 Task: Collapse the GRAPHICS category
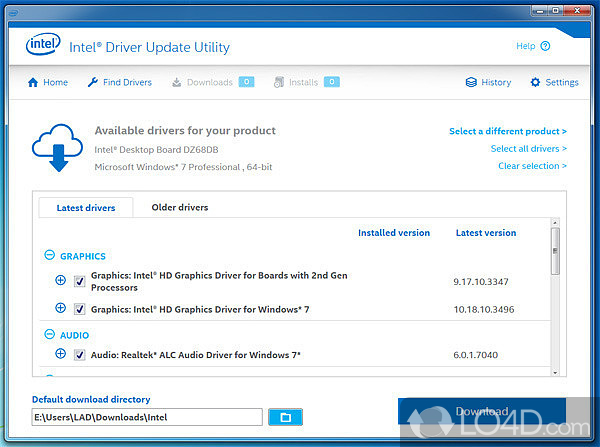[x=49, y=256]
